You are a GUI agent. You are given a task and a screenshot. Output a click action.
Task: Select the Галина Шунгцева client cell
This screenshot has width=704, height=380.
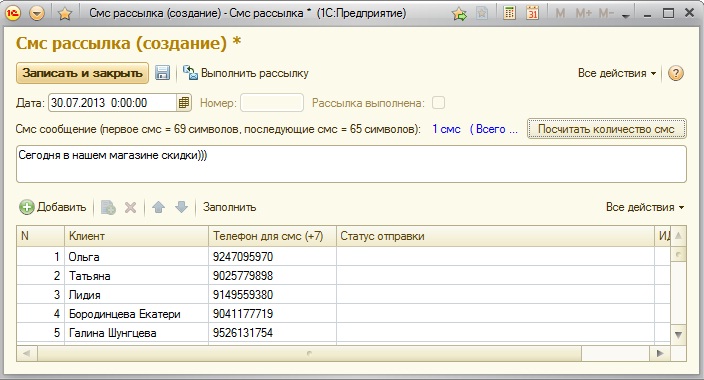[x=136, y=332]
